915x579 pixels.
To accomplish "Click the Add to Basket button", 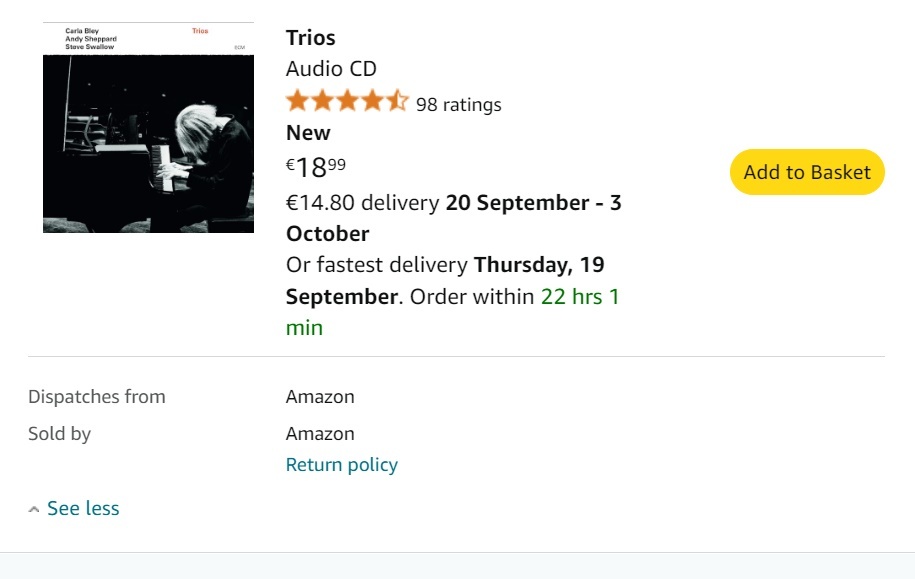I will tap(807, 172).
